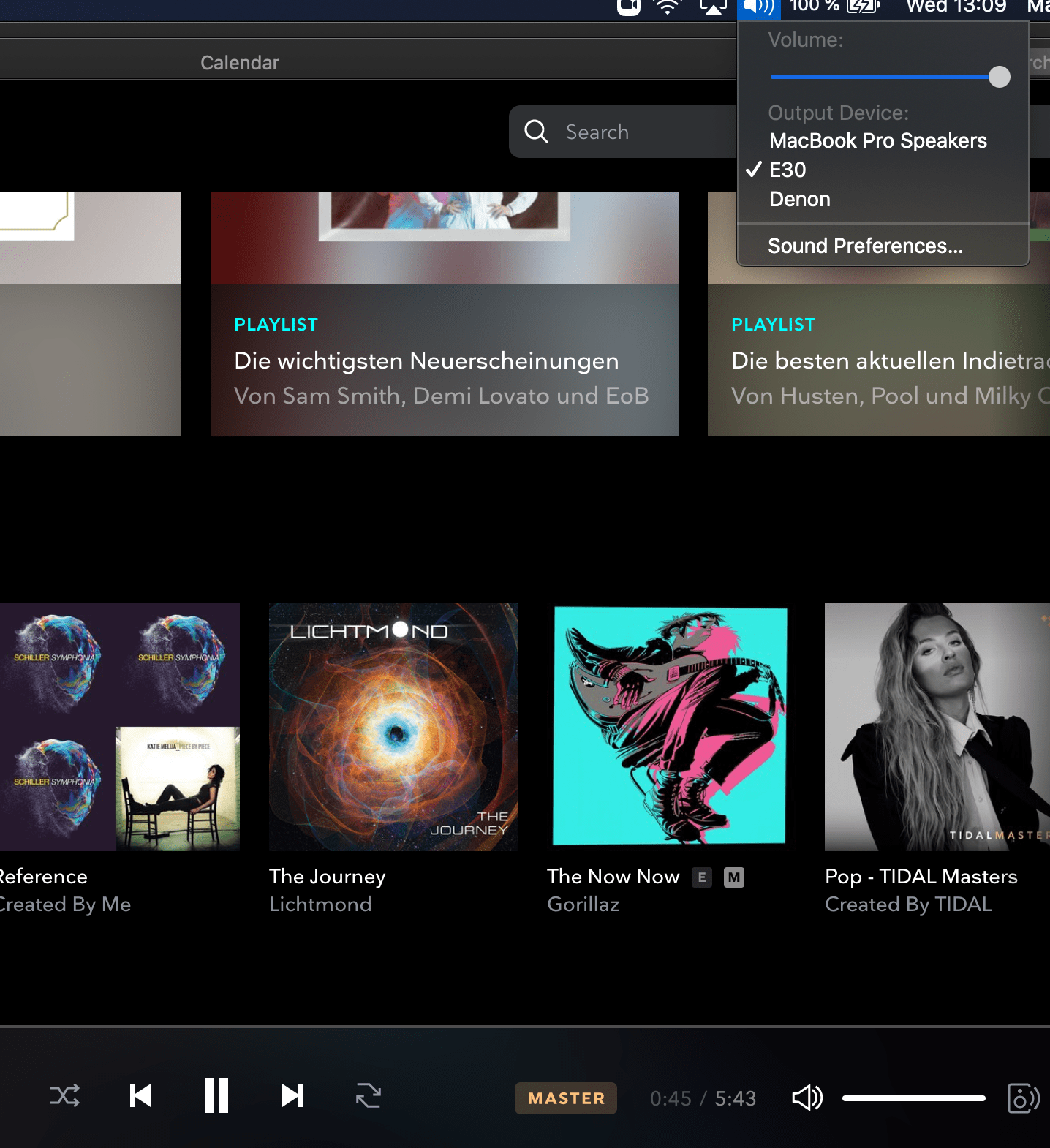This screenshot has width=1050, height=1148.
Task: Click the menu bar volume icon
Action: click(759, 7)
